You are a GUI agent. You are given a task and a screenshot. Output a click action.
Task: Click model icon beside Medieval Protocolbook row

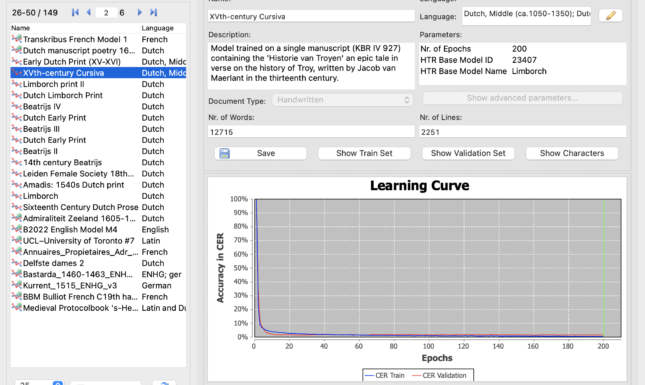coord(16,308)
